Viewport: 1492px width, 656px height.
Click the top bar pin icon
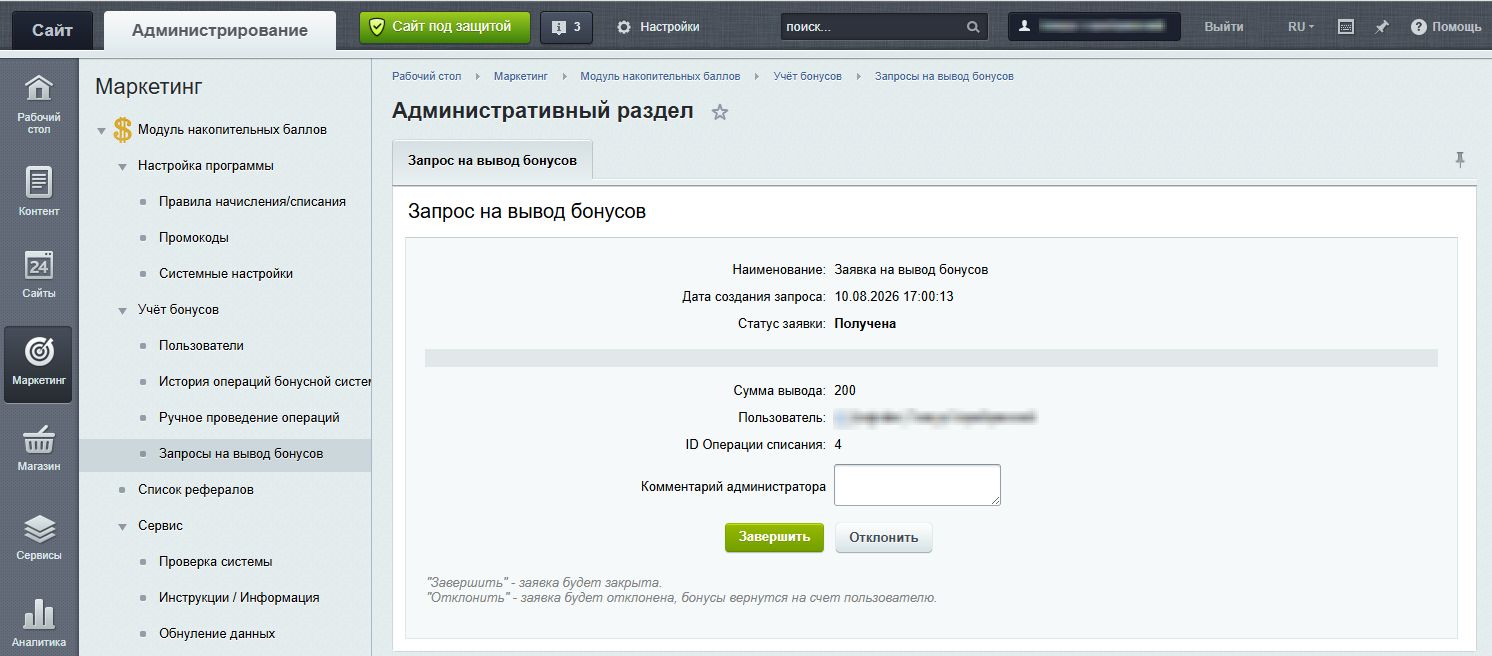[x=1382, y=27]
